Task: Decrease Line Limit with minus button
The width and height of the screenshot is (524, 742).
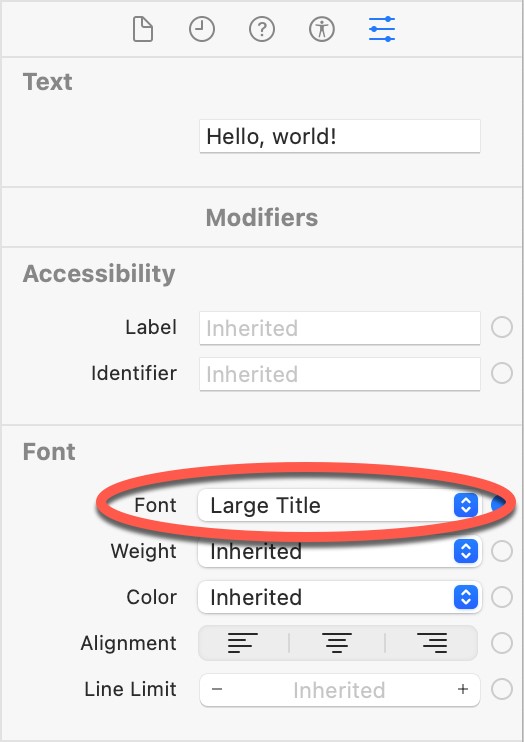Action: 217,689
